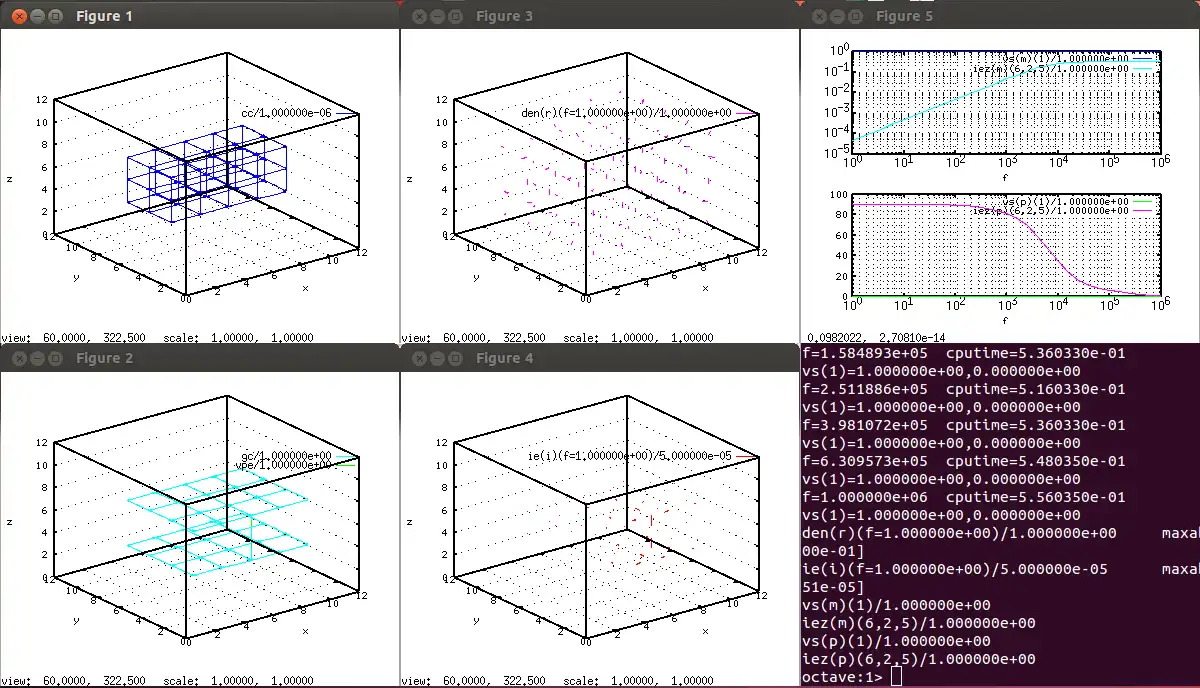Screen dimensions: 1200x688
Task: Focus the Figure 5 title bar
Action: point(1000,16)
